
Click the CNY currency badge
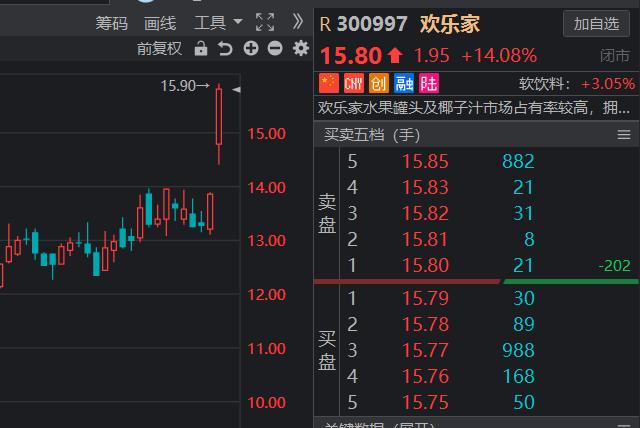pyautogui.click(x=354, y=83)
